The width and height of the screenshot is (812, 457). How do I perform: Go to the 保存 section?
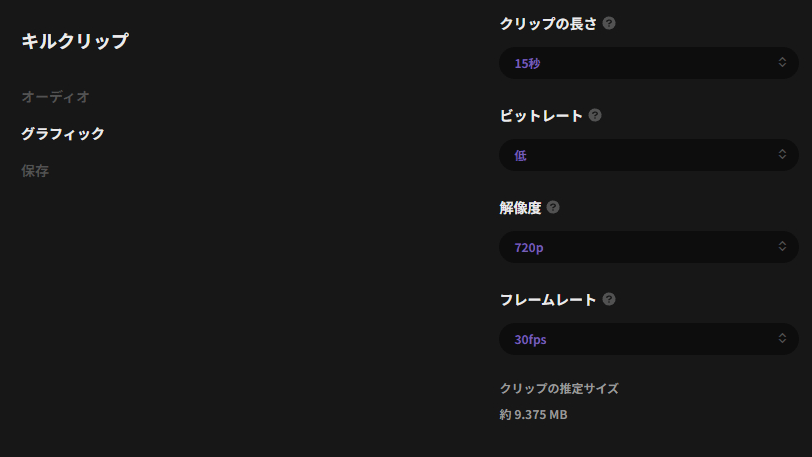tap(35, 171)
